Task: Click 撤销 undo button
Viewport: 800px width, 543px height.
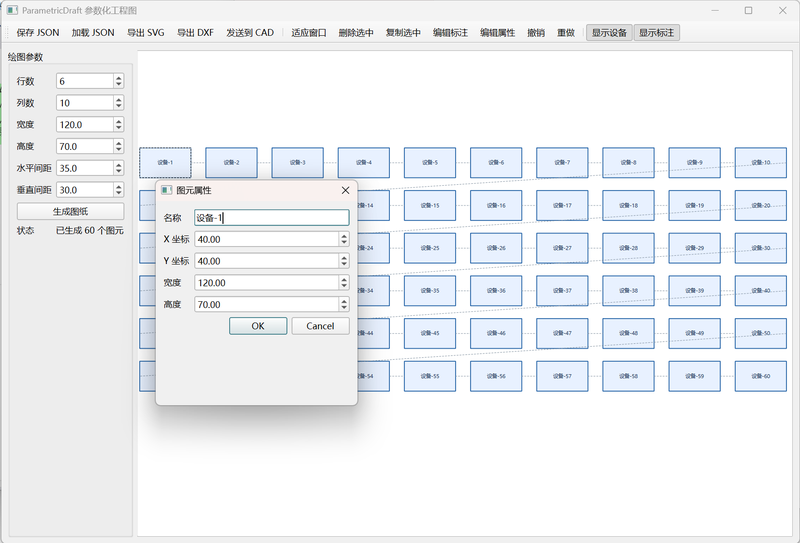Action: [536, 33]
